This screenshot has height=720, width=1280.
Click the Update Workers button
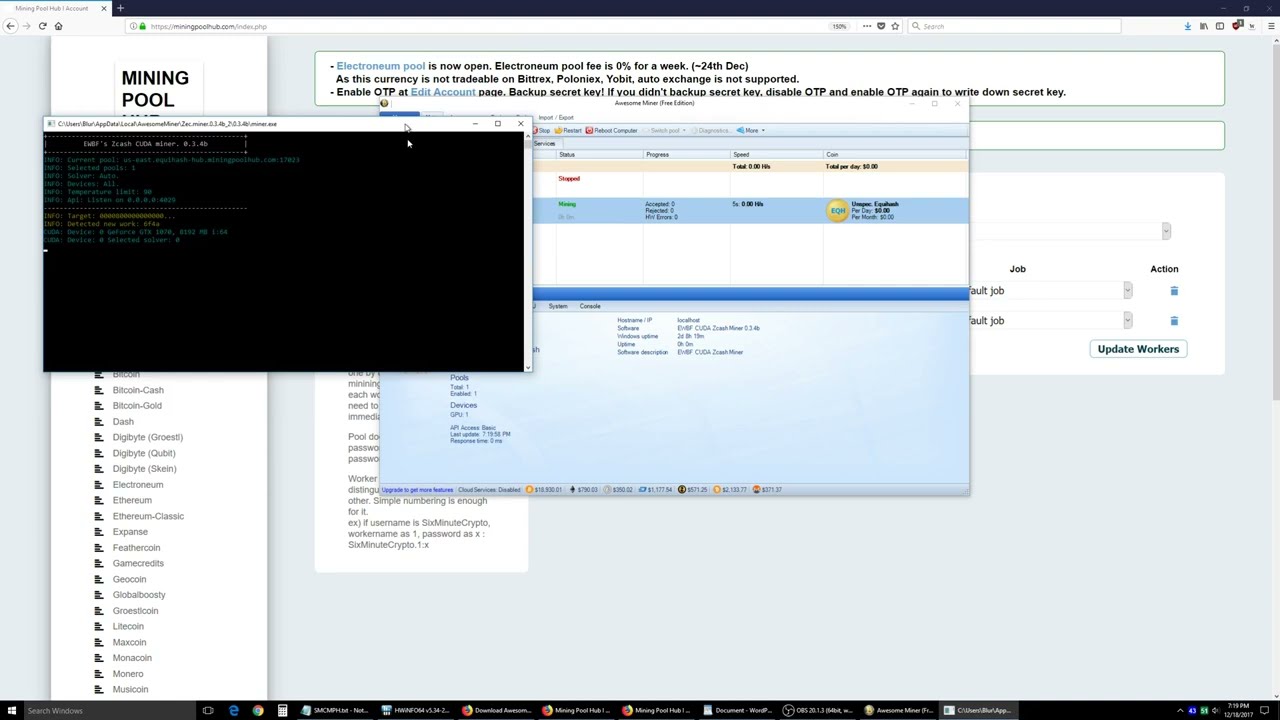1138,349
